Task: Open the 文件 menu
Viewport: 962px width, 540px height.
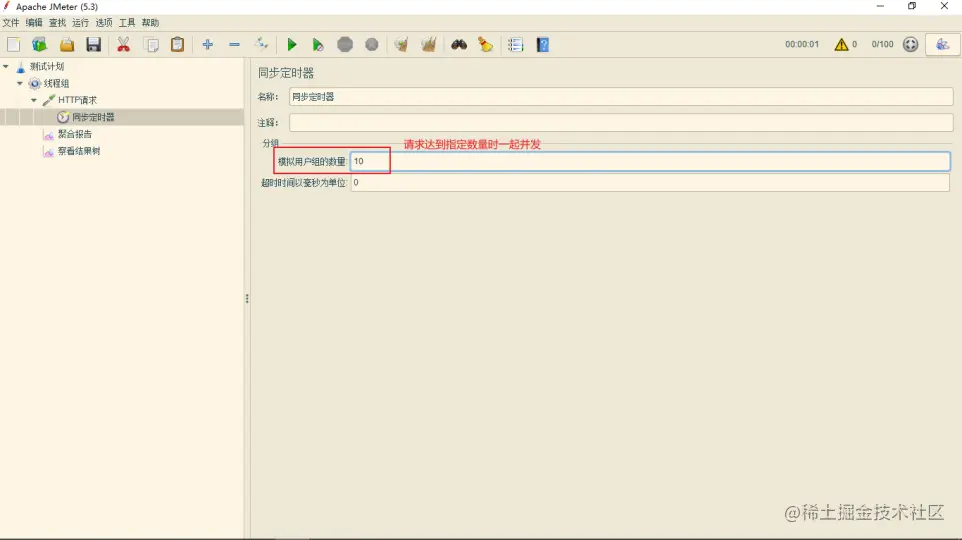Action: tap(11, 23)
